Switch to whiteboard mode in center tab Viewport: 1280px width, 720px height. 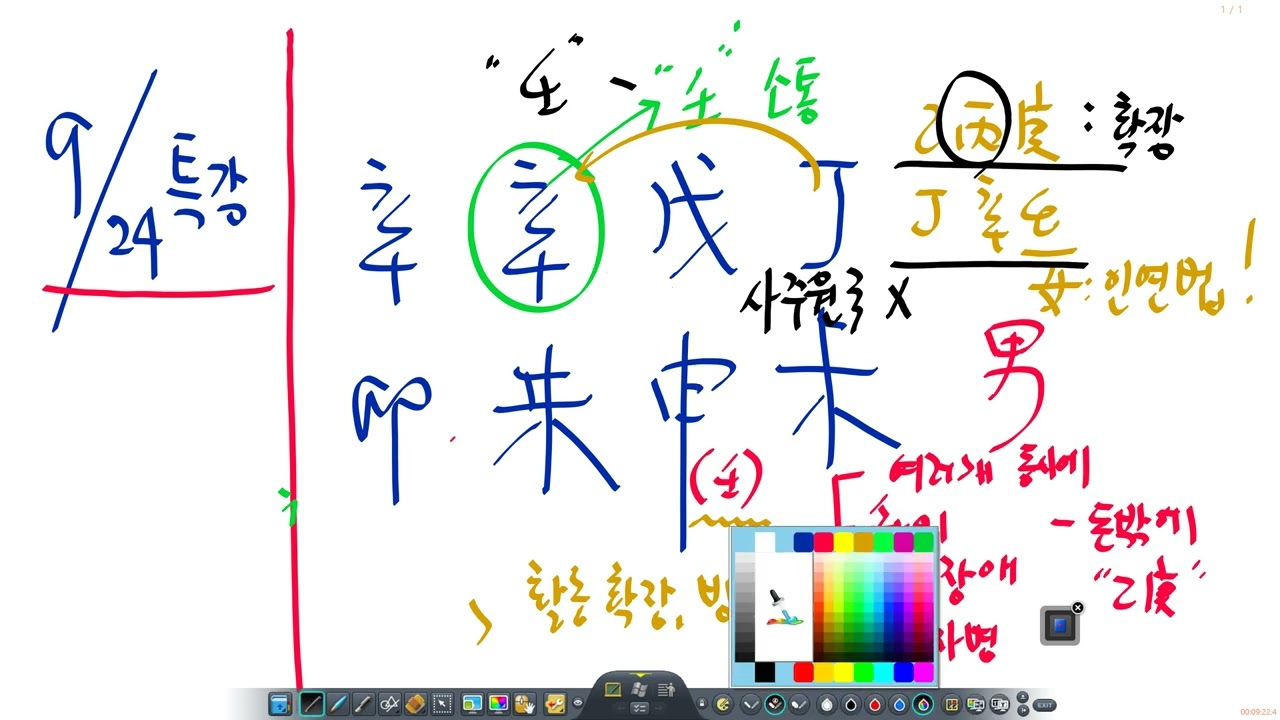613,690
